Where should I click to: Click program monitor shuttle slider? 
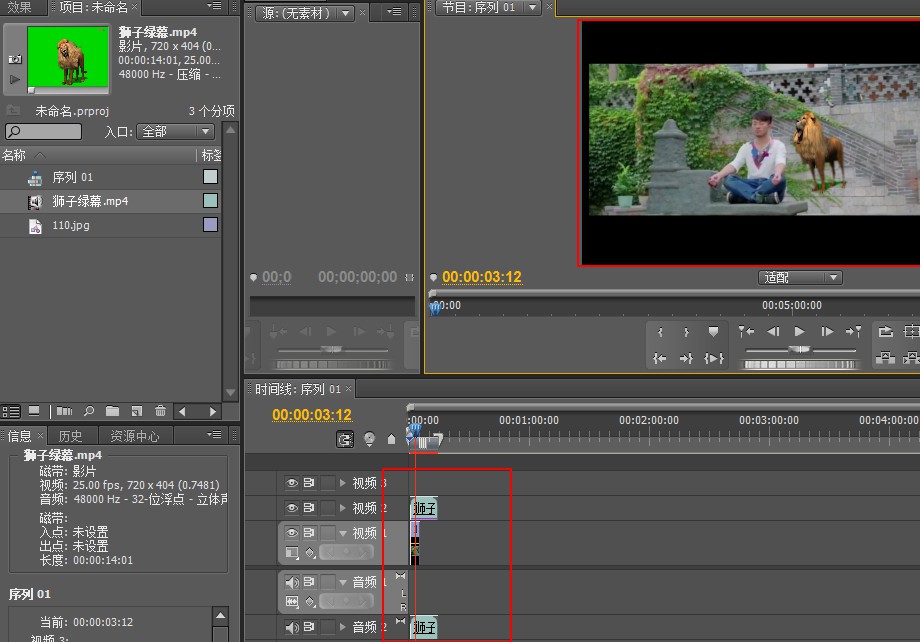[x=799, y=350]
